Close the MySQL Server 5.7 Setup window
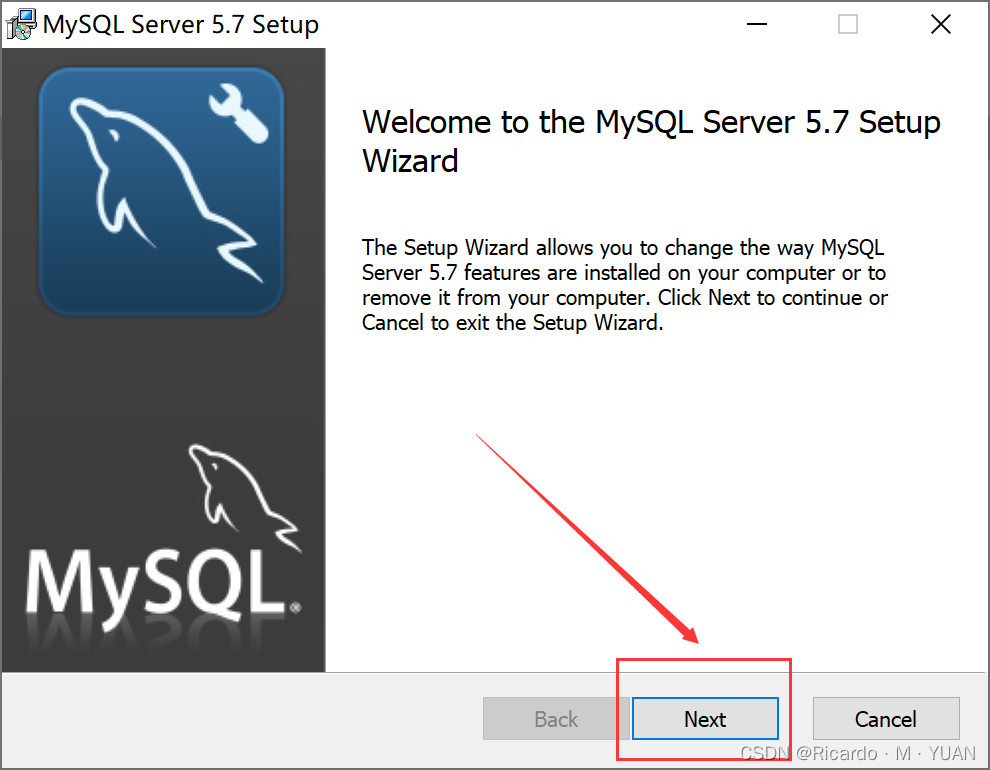 pyautogui.click(x=940, y=25)
